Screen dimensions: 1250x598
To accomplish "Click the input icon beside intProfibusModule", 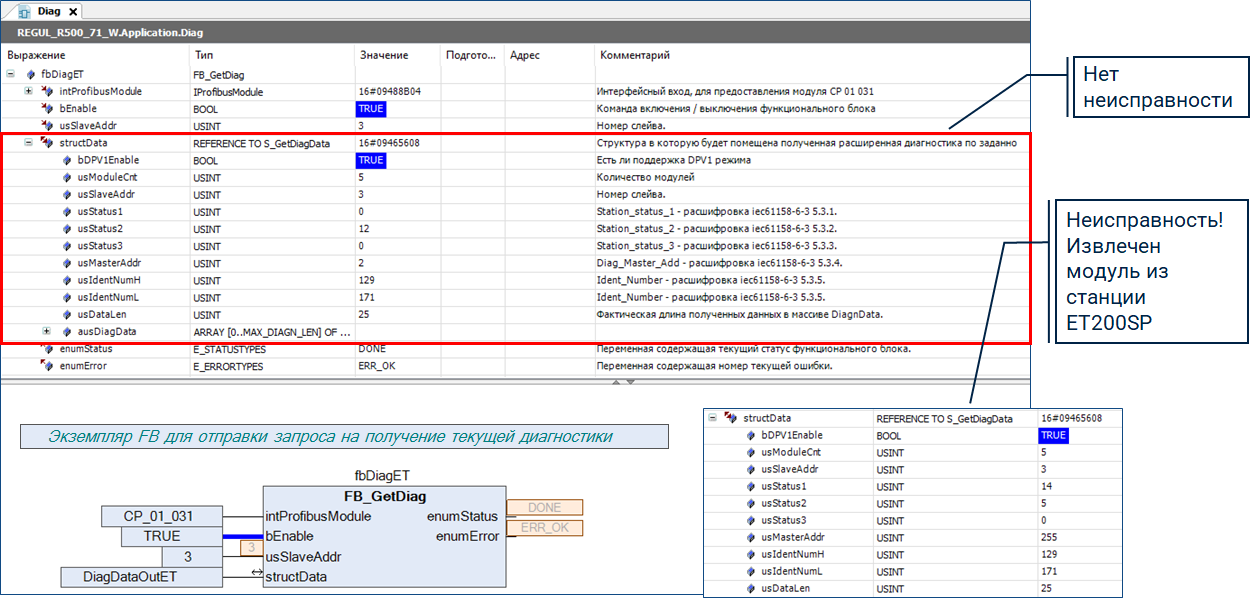I will pos(46,91).
